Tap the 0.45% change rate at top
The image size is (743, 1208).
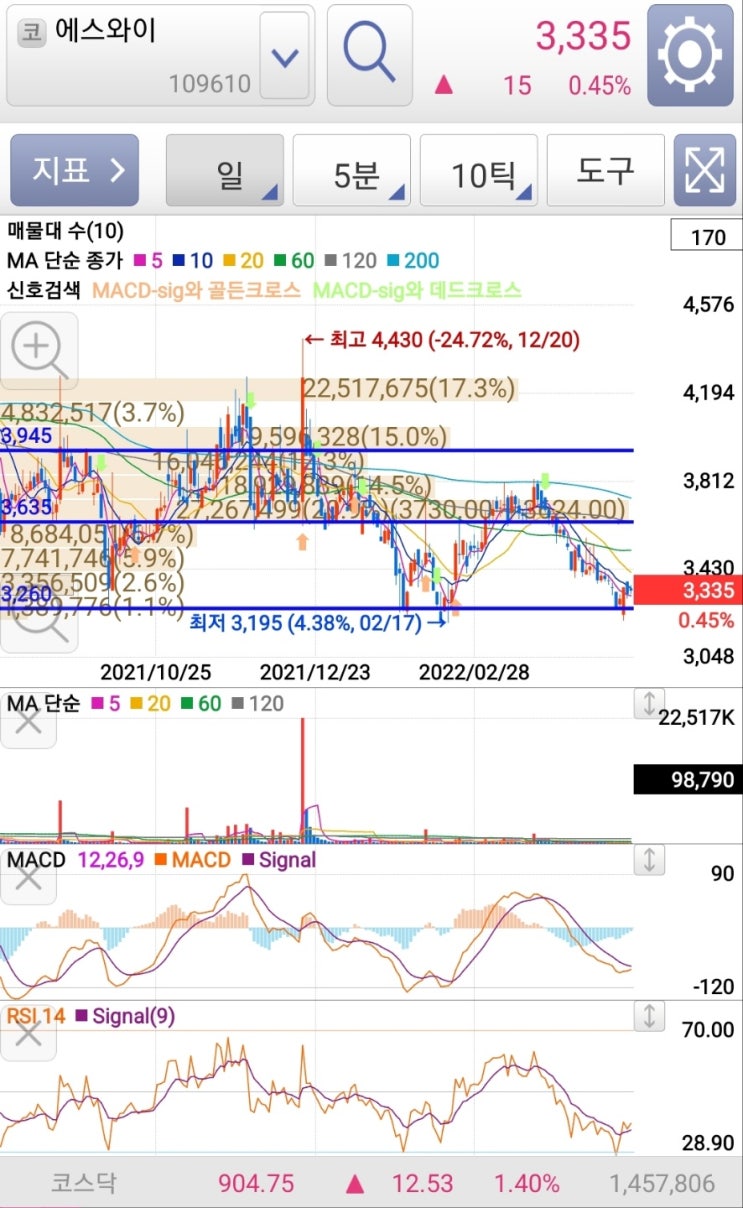[600, 86]
